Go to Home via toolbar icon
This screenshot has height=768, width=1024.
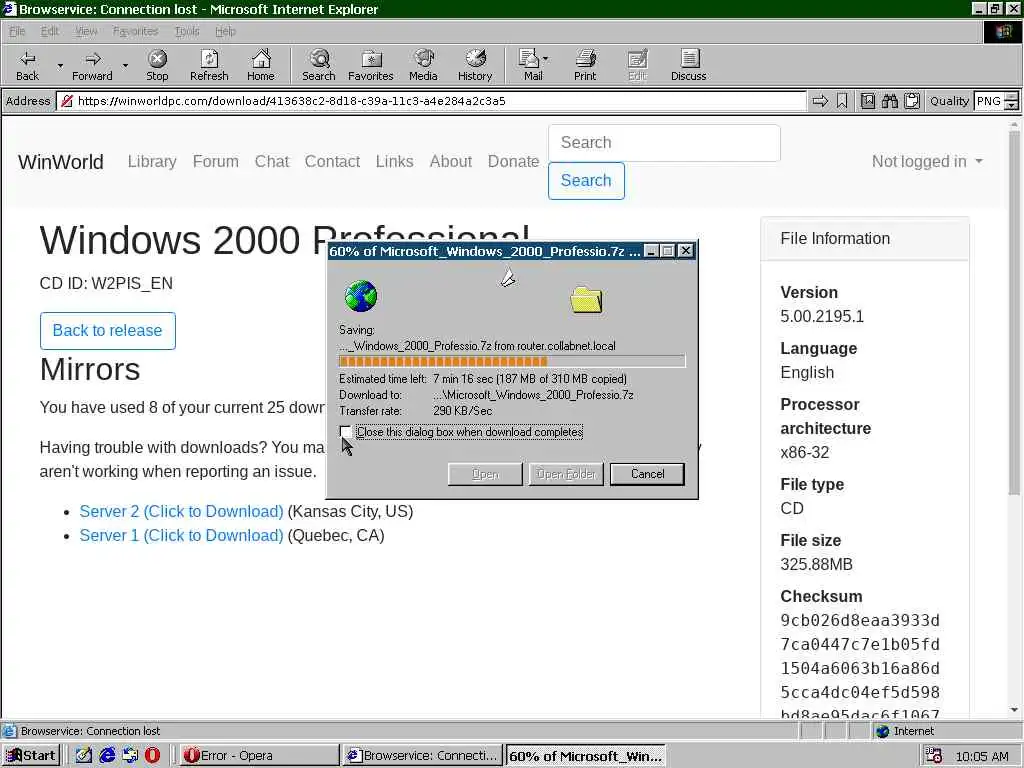point(261,65)
